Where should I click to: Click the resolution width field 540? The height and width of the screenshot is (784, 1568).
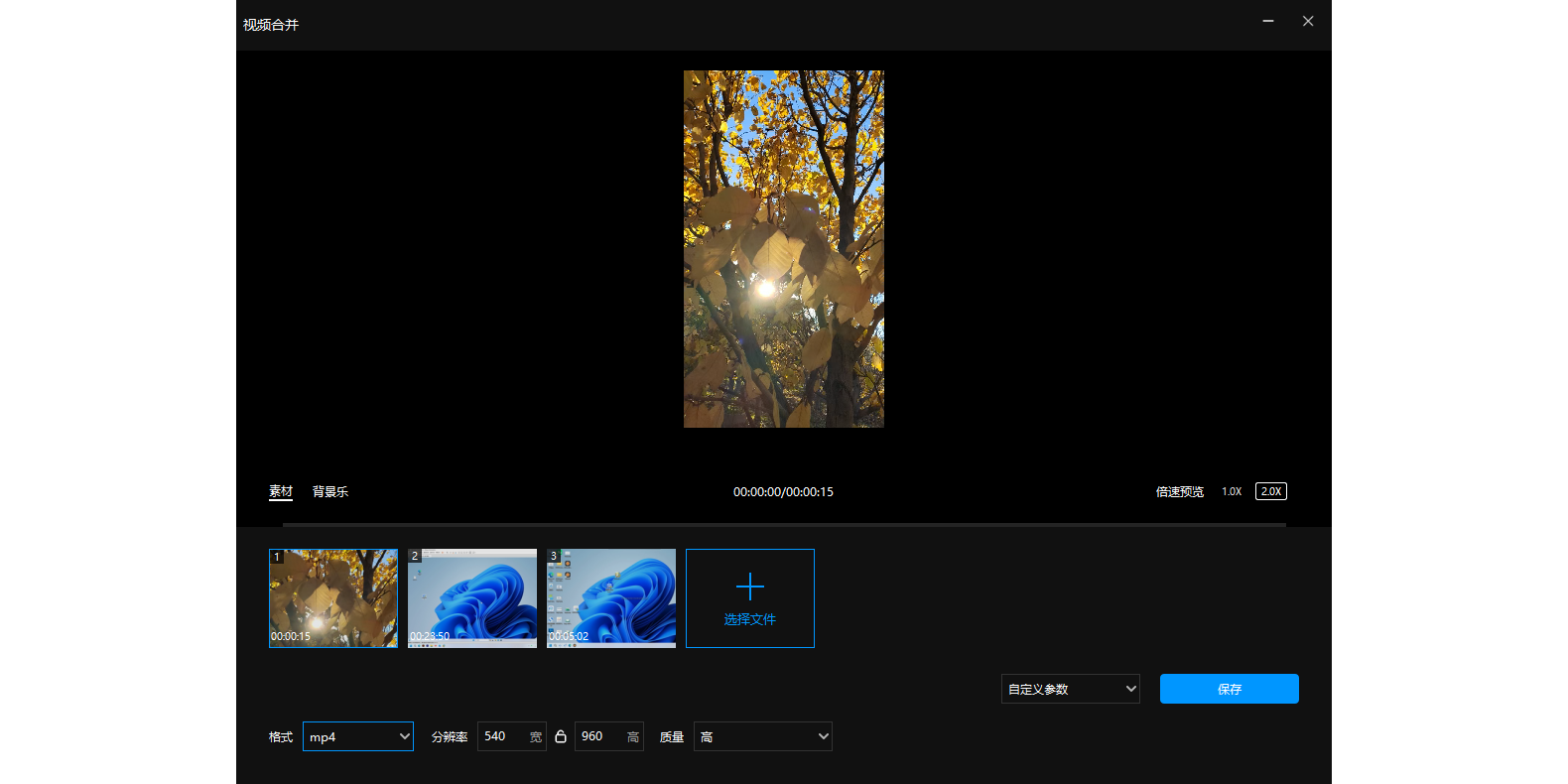pos(501,736)
